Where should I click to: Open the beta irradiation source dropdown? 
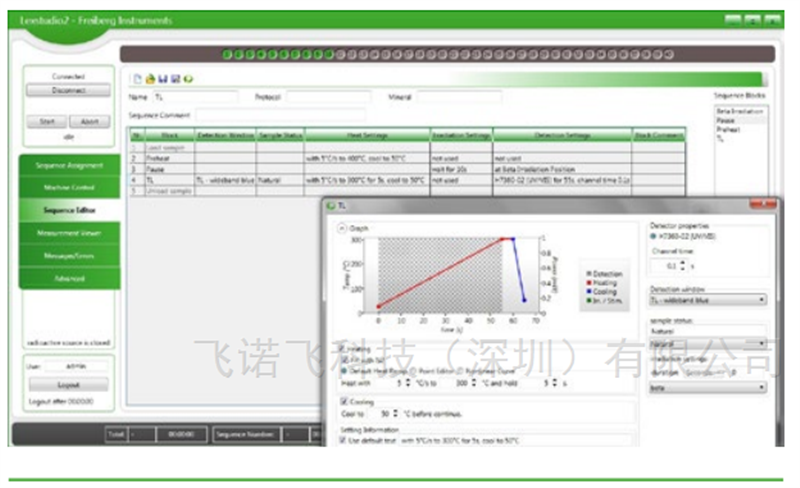707,387
